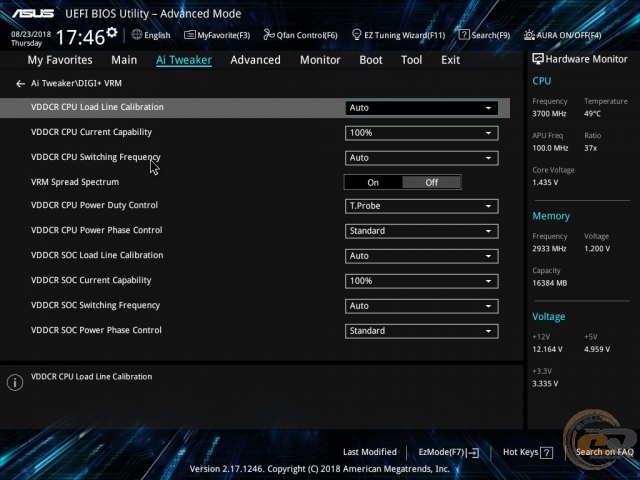This screenshot has width=640, height=480.
Task: Click Last Modified button
Action: click(370, 452)
